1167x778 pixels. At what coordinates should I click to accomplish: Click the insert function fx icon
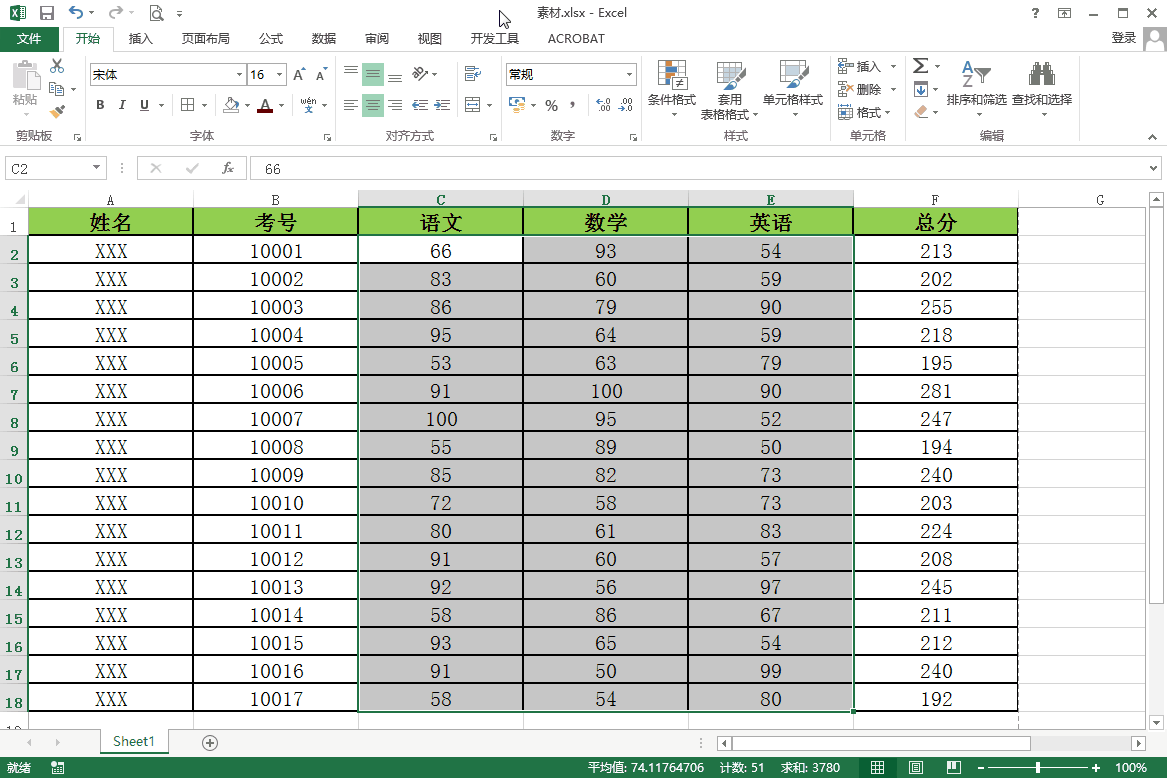pos(228,169)
